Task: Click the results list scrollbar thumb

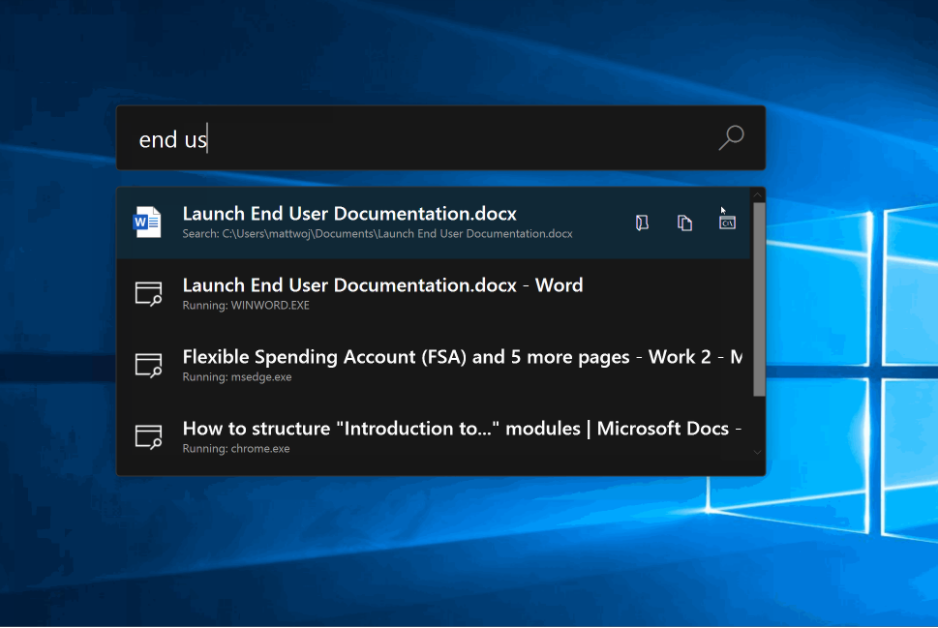Action: click(x=759, y=299)
